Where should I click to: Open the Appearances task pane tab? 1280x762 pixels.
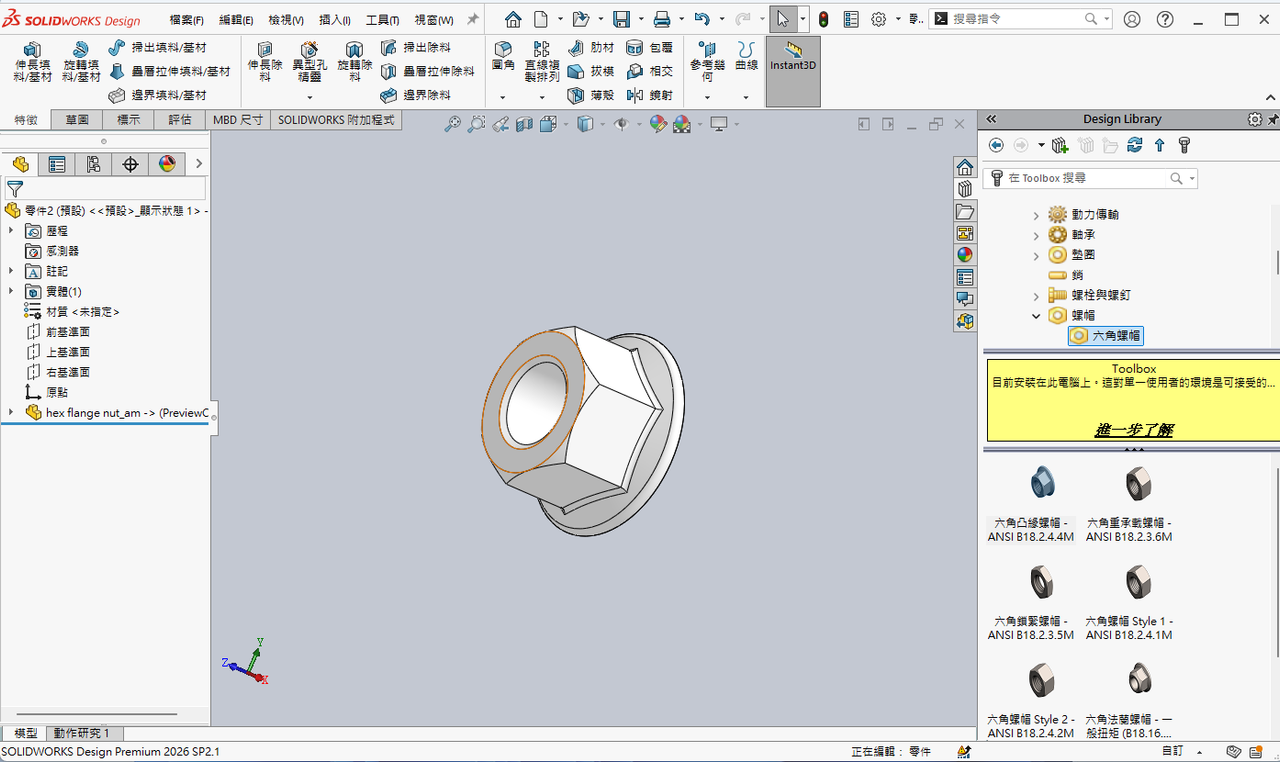point(965,255)
